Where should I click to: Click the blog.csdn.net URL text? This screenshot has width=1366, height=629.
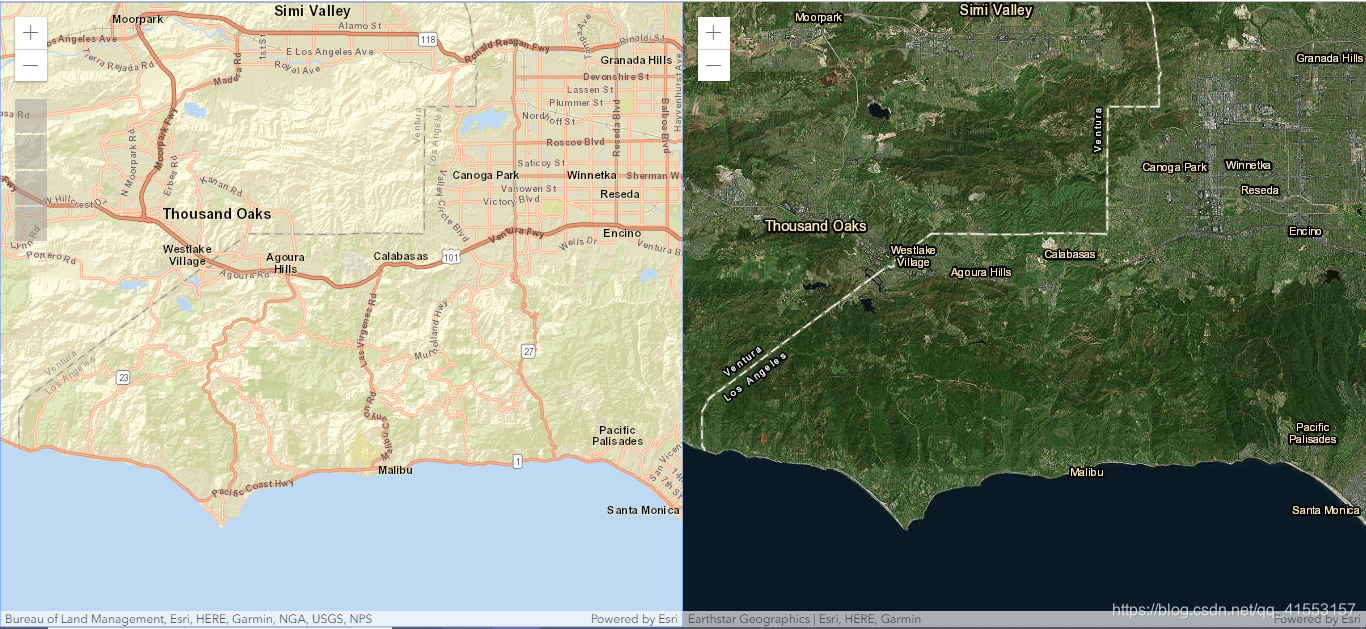point(1234,609)
